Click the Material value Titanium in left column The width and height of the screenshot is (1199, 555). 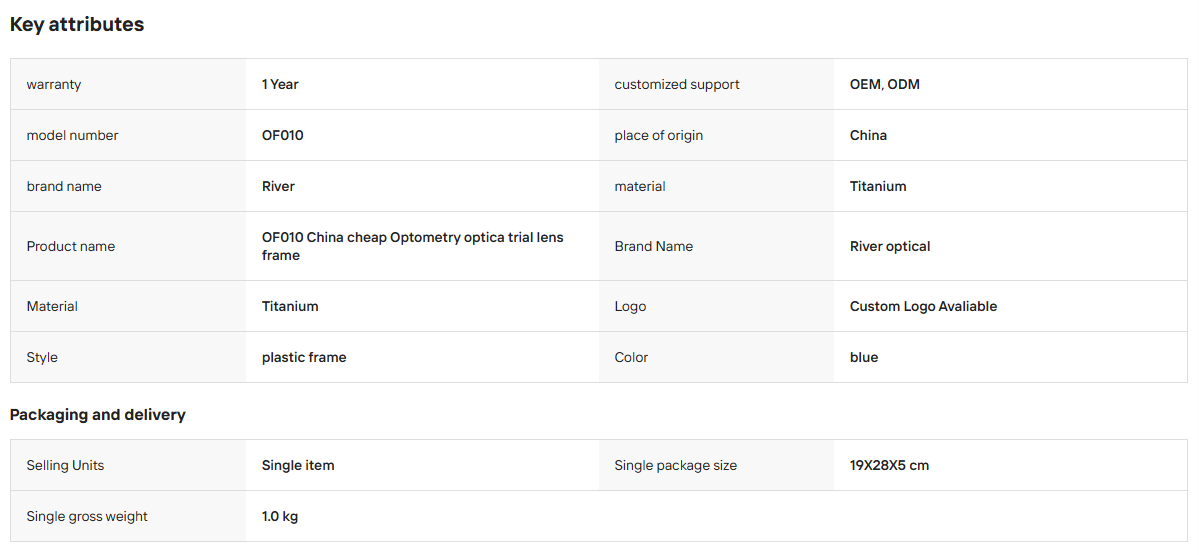pyautogui.click(x=290, y=306)
